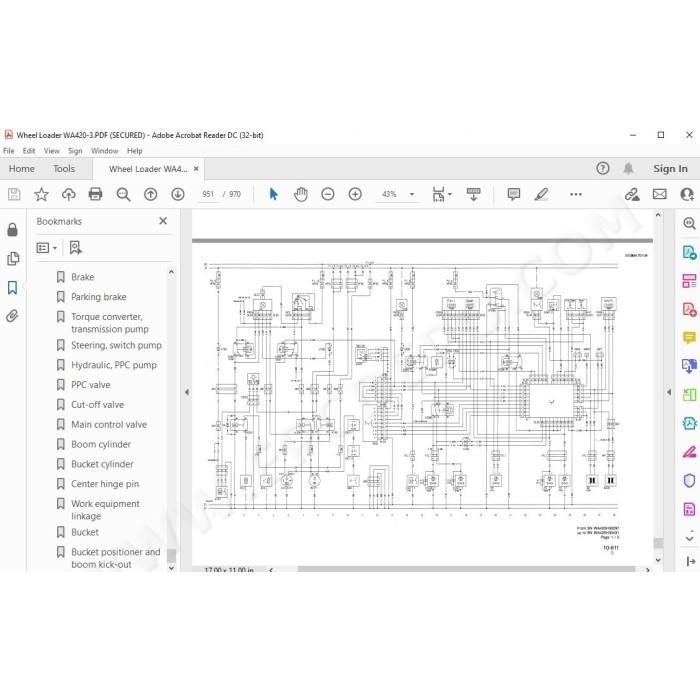
Task: Open the Help menu
Action: [x=134, y=151]
